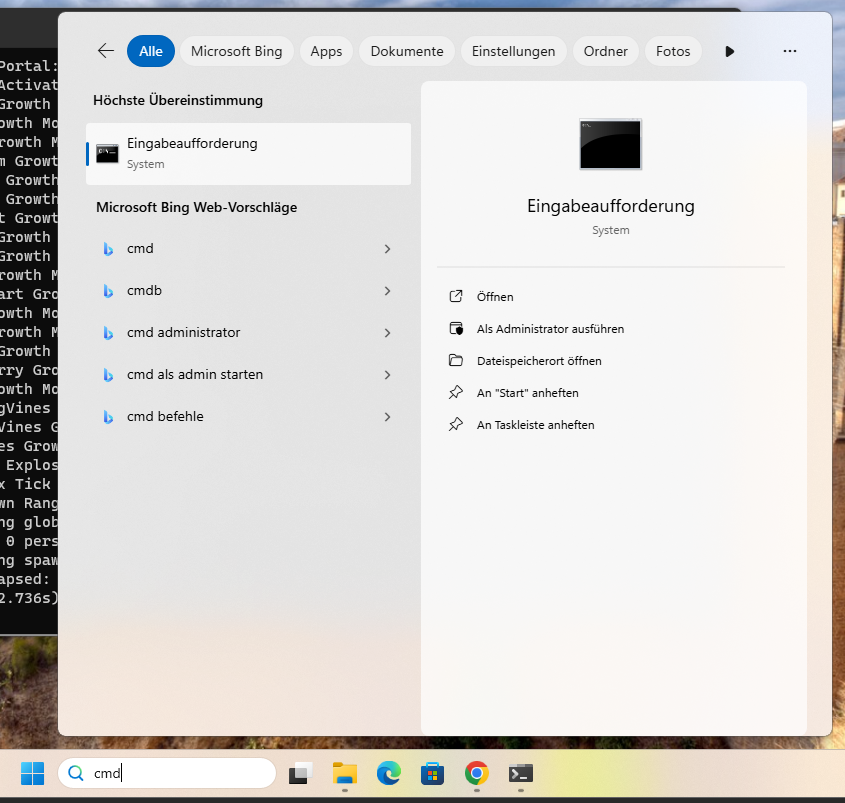845x803 pixels.
Task: Open the Windows Start menu icon
Action: pyautogui.click(x=32, y=773)
